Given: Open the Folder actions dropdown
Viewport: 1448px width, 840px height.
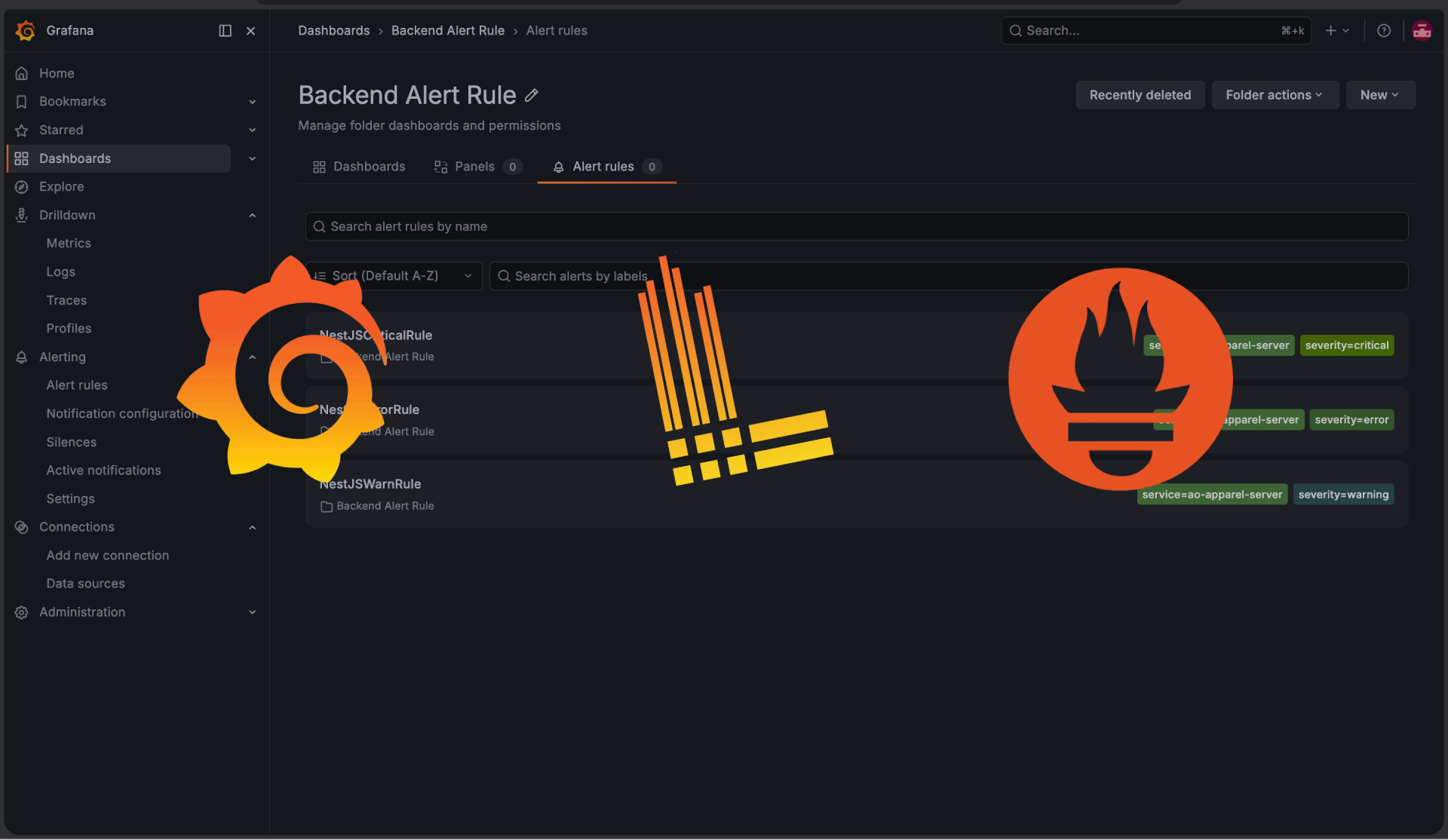Looking at the screenshot, I should pos(1275,95).
